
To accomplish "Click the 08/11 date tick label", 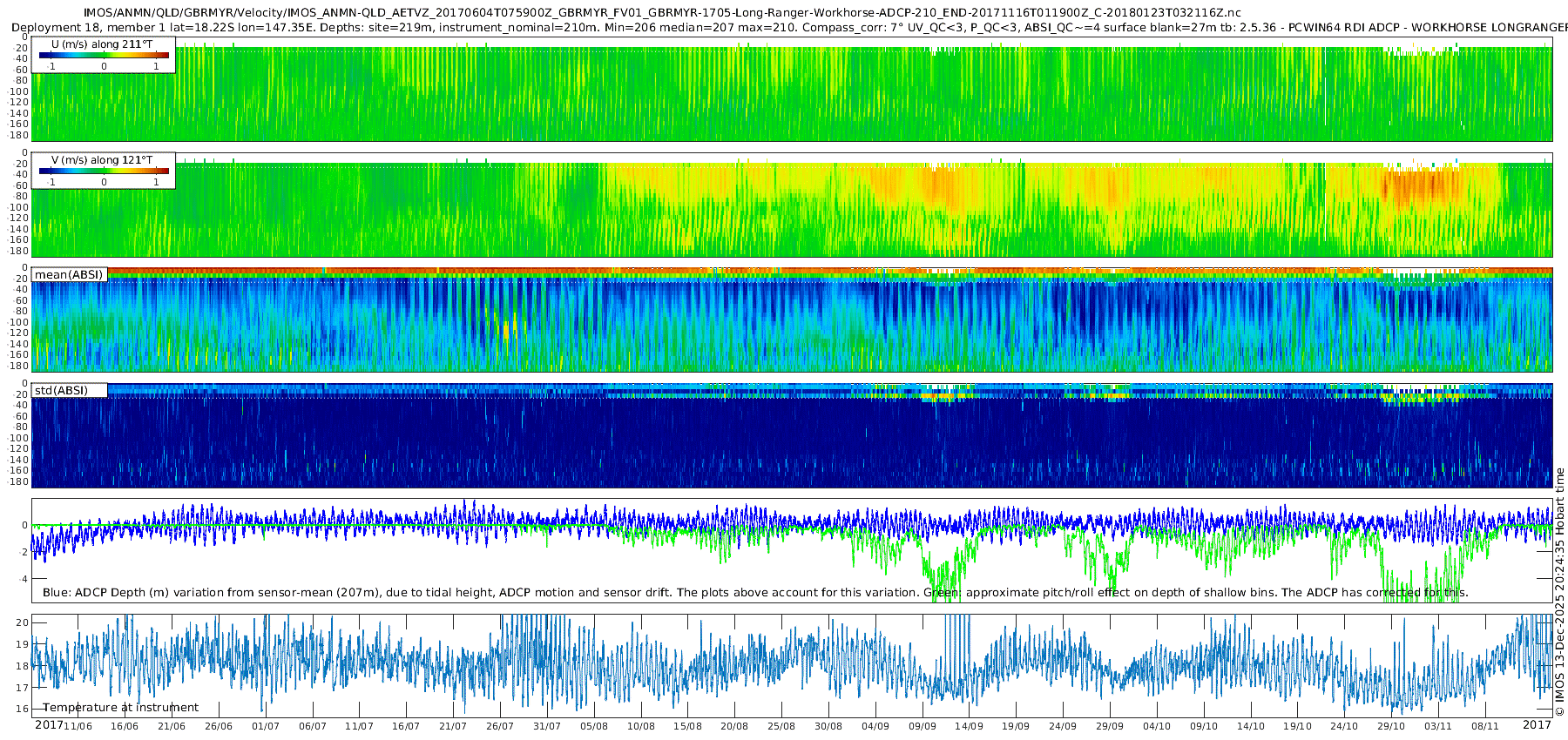I will pyautogui.click(x=1484, y=726).
